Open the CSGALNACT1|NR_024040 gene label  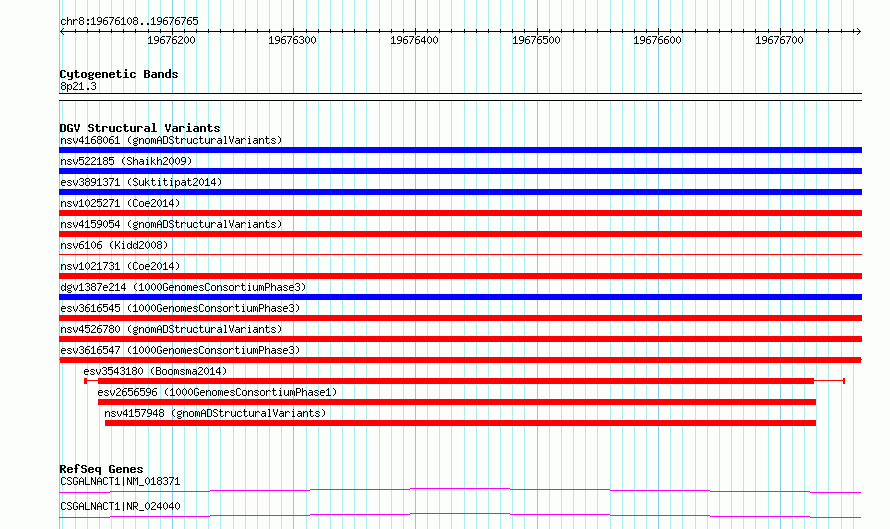pyautogui.click(x=120, y=506)
